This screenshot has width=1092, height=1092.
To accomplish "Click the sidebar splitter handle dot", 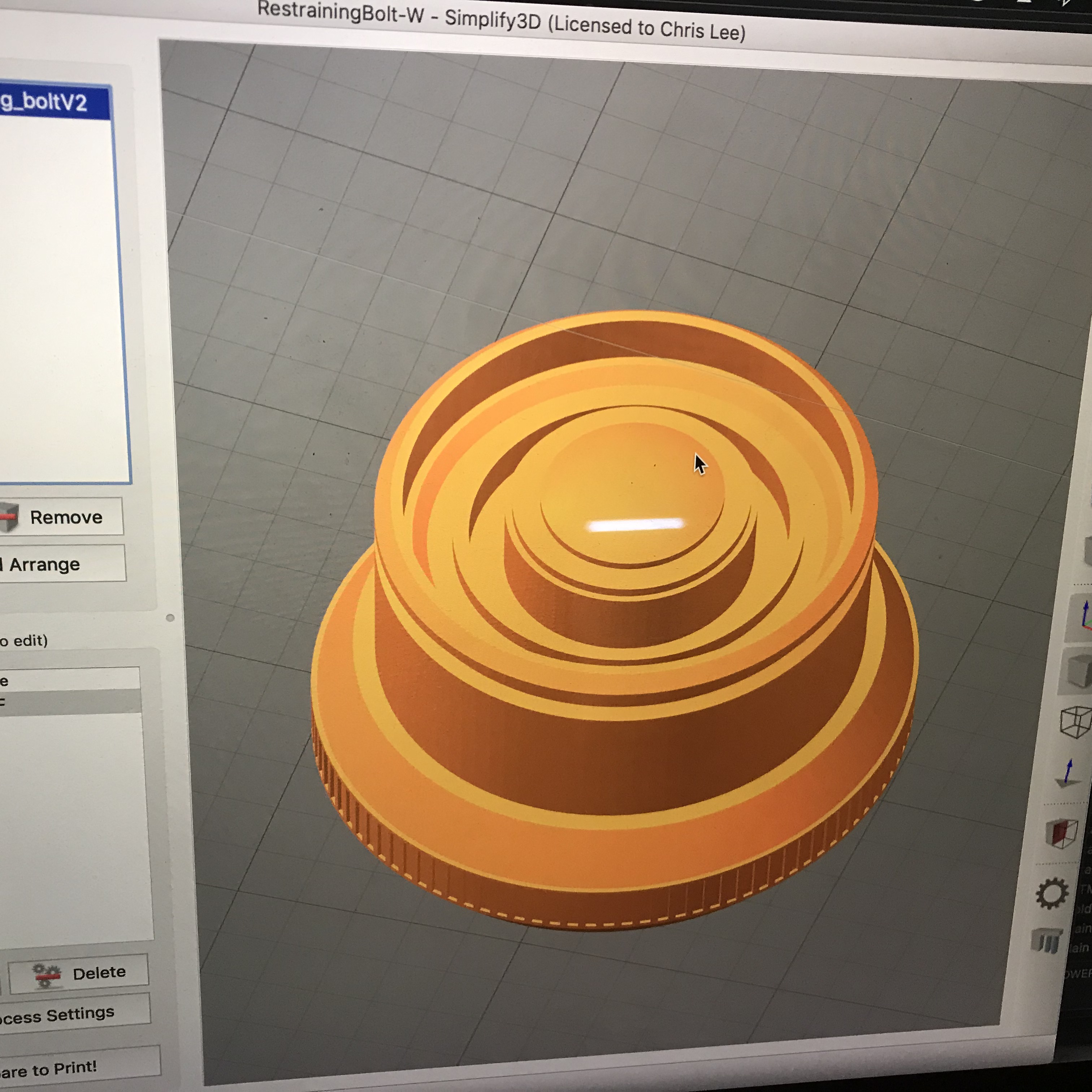I will click(x=170, y=618).
